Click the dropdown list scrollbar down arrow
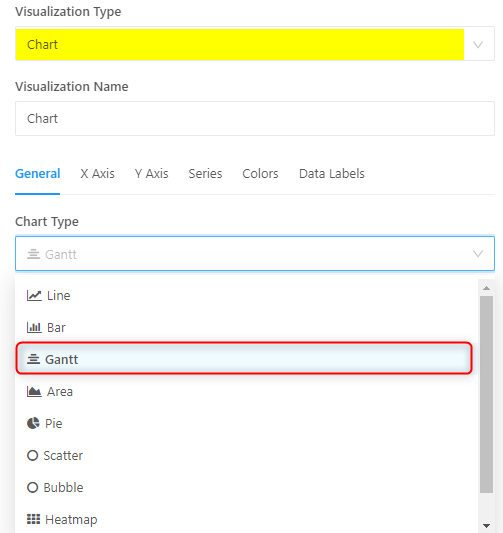Viewport: 503px width, 533px height. click(486, 526)
